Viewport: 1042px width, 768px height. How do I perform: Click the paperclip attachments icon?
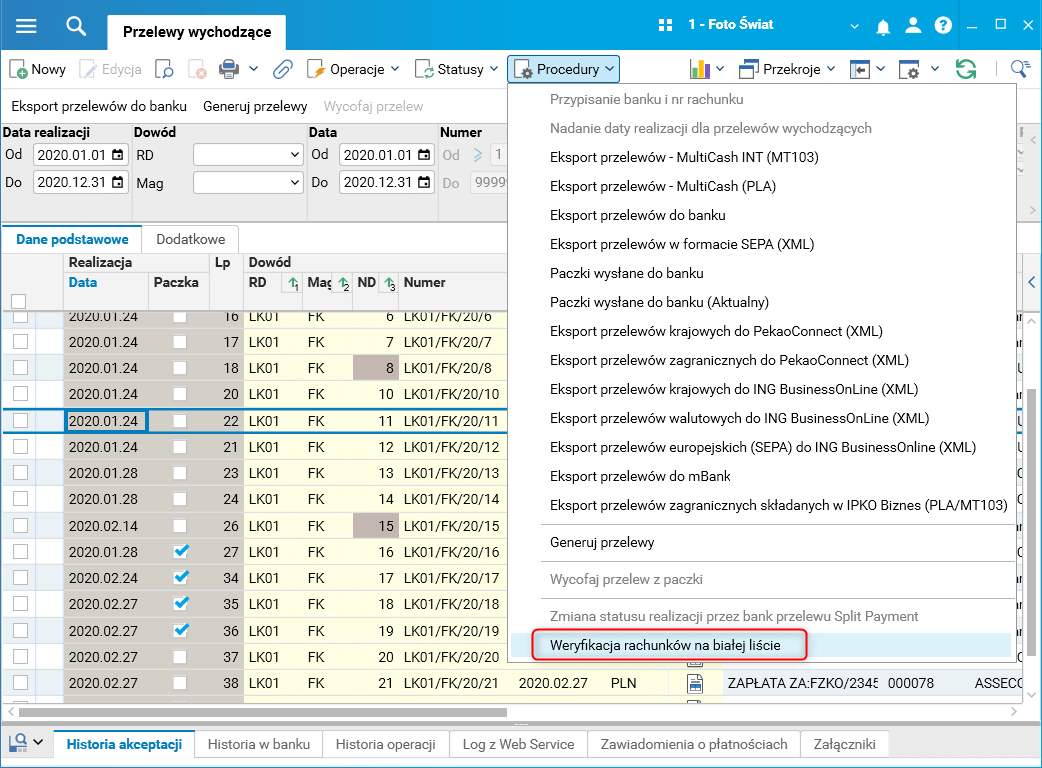coord(282,69)
